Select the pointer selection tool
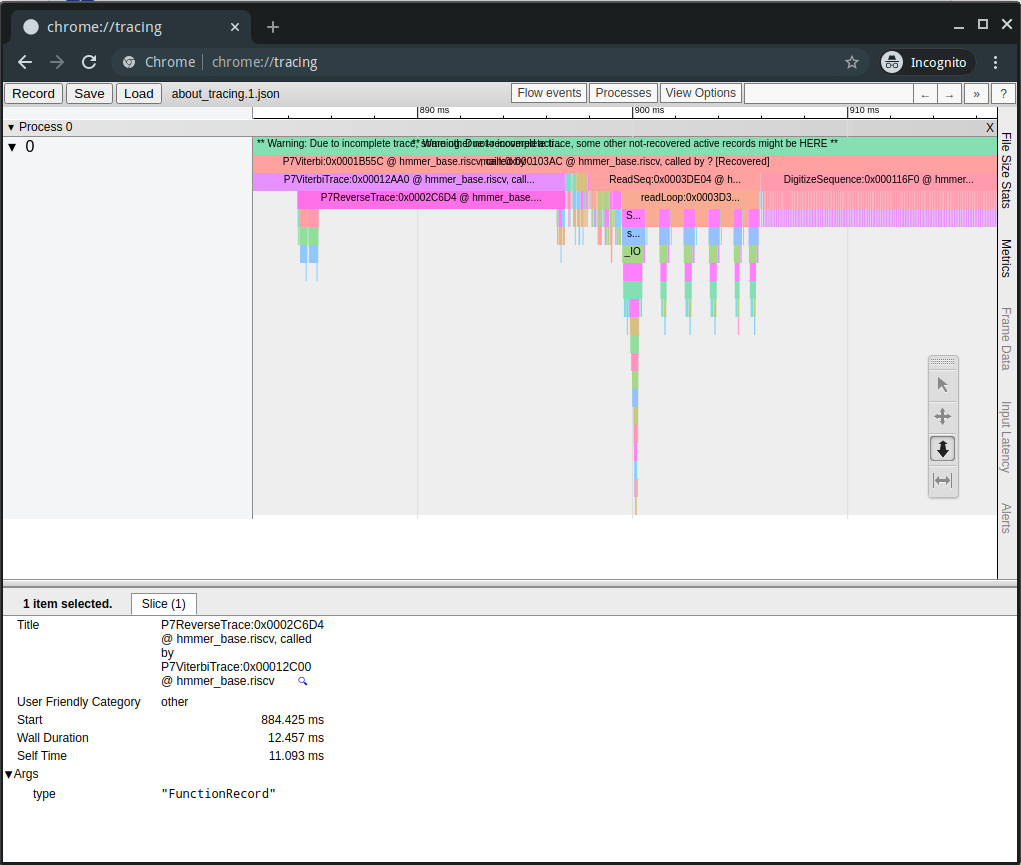This screenshot has height=865, width=1021. click(942, 385)
